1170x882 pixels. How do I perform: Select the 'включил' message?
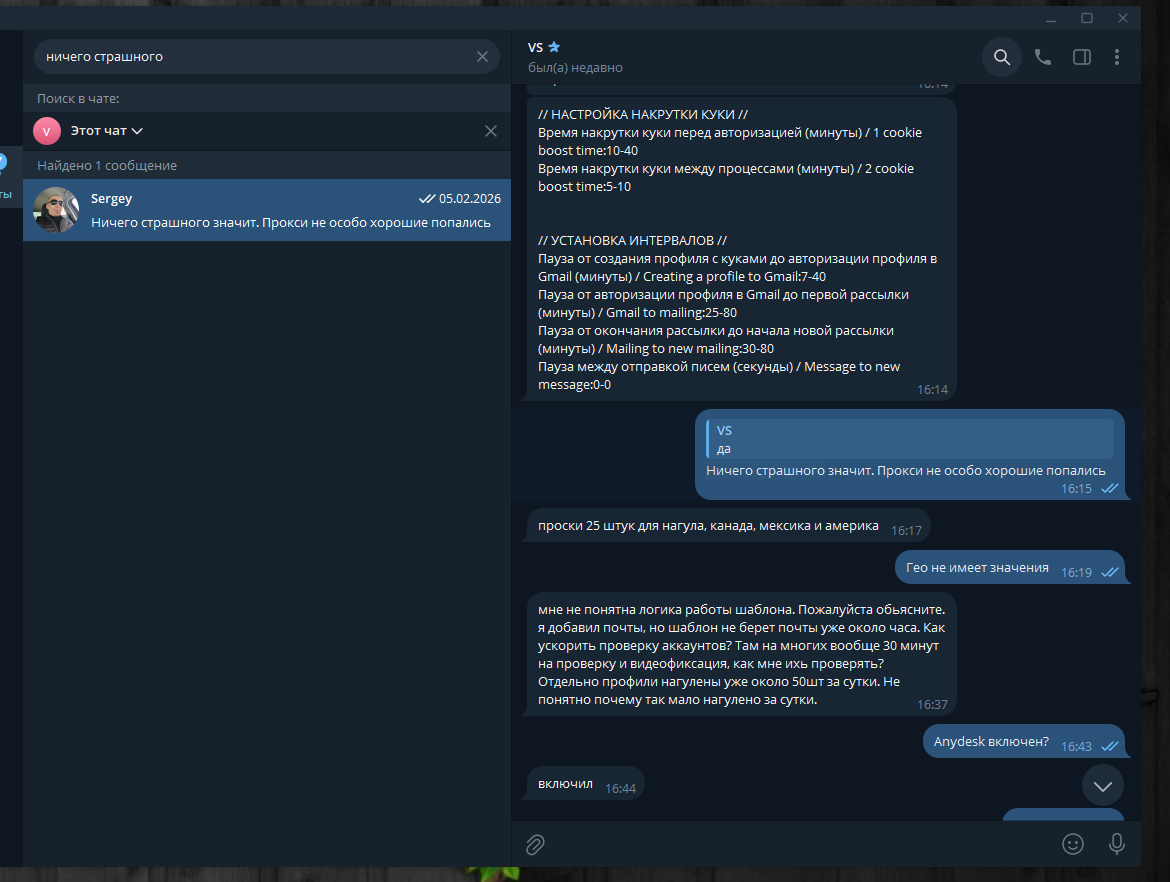(585, 784)
